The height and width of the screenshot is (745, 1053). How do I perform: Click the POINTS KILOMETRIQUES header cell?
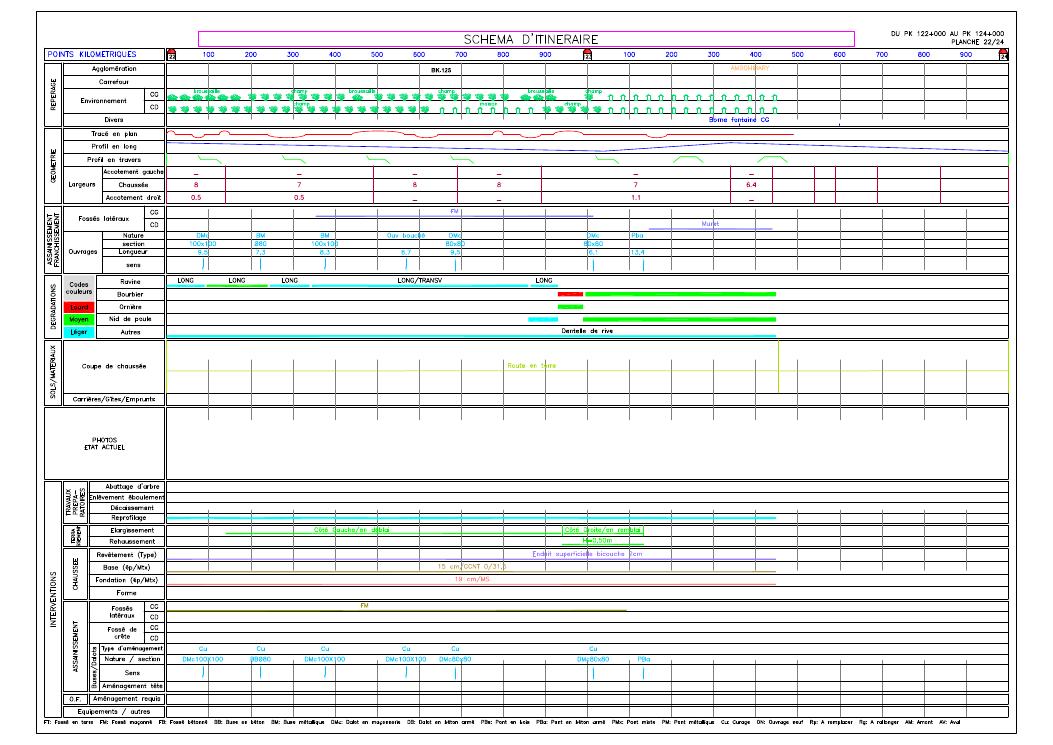point(103,54)
